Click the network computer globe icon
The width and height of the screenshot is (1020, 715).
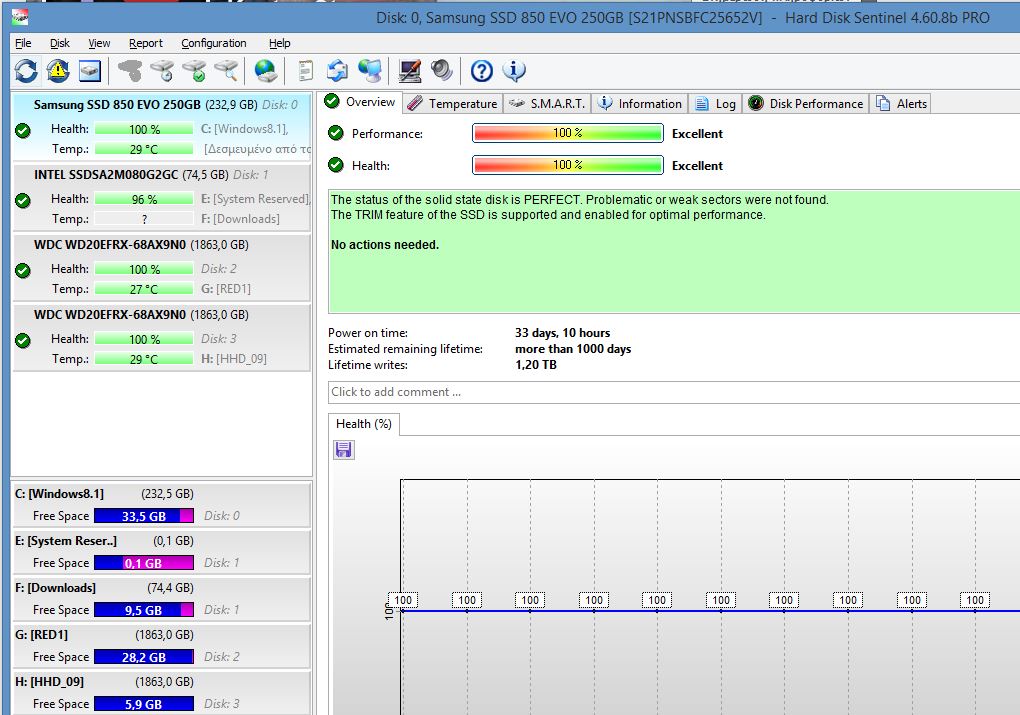[370, 71]
